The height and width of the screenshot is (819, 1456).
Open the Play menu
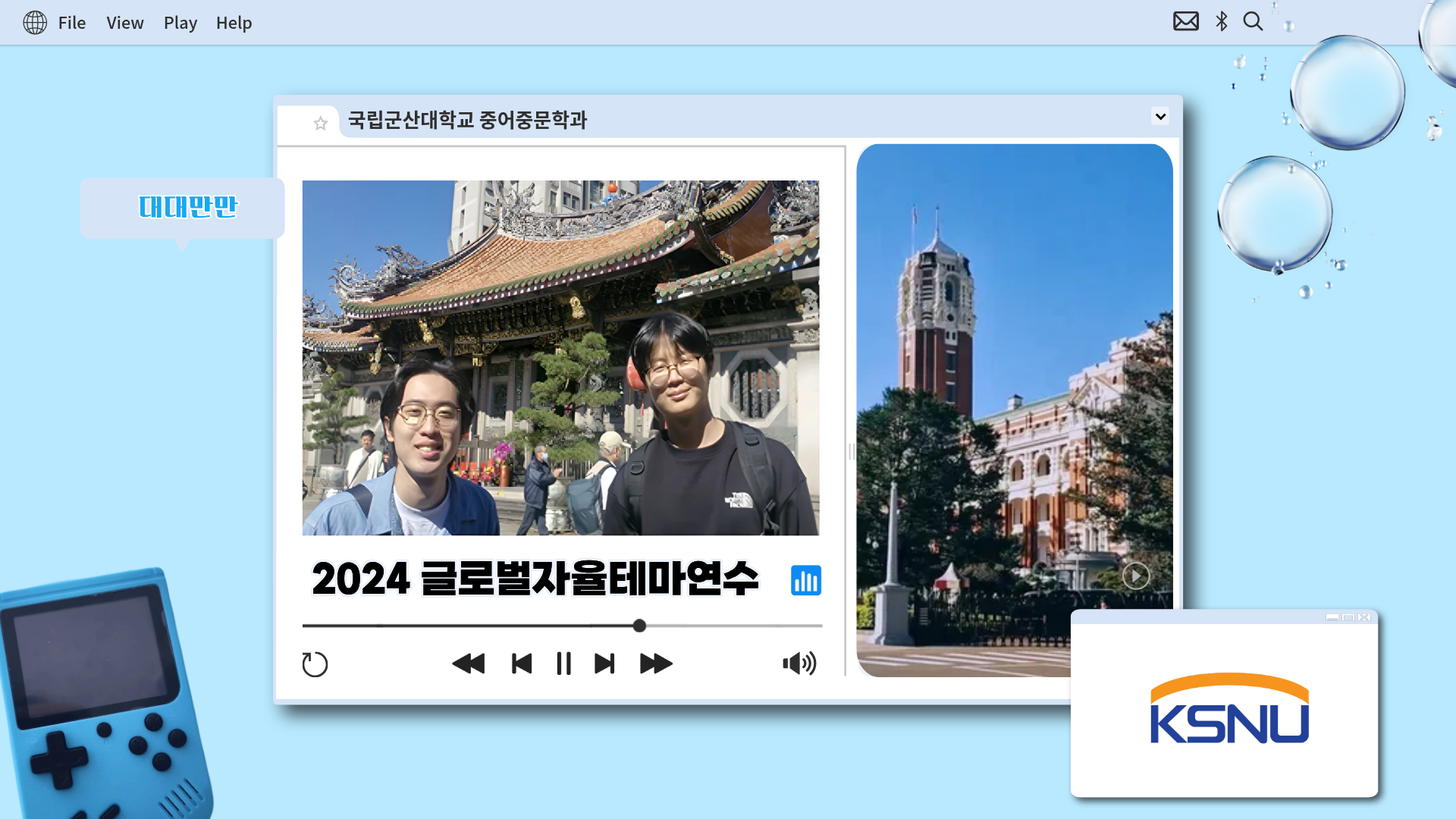coord(180,23)
